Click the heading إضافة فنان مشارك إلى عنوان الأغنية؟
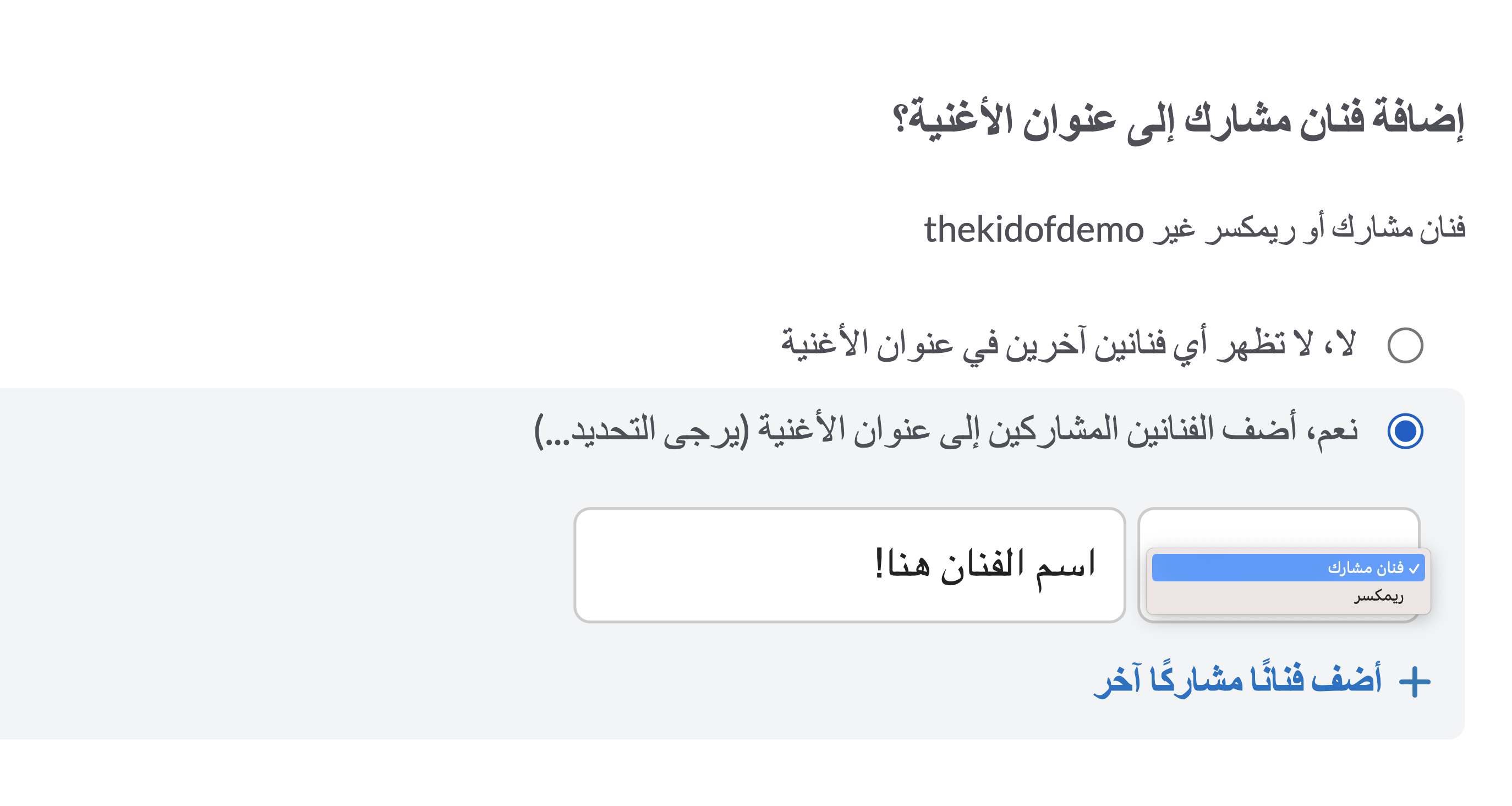Viewport: 1512px width, 806px height. [1178, 119]
